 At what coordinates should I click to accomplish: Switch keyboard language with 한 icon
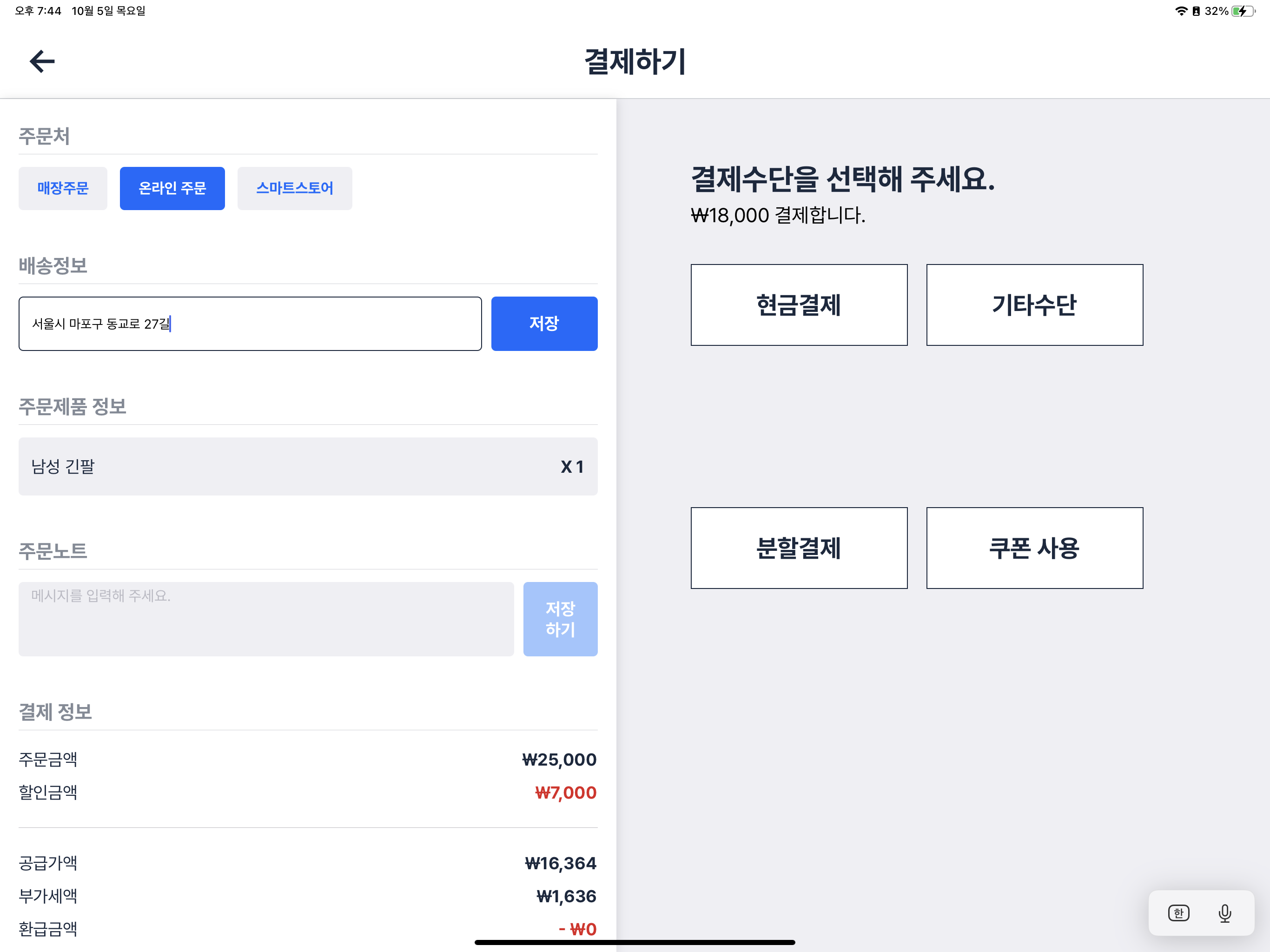tap(1179, 913)
